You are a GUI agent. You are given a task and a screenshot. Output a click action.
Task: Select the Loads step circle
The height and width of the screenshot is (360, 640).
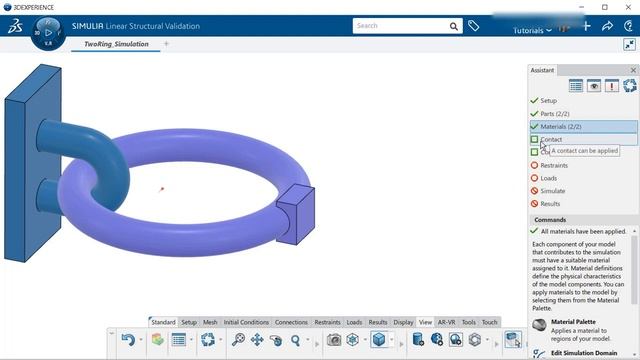click(534, 178)
